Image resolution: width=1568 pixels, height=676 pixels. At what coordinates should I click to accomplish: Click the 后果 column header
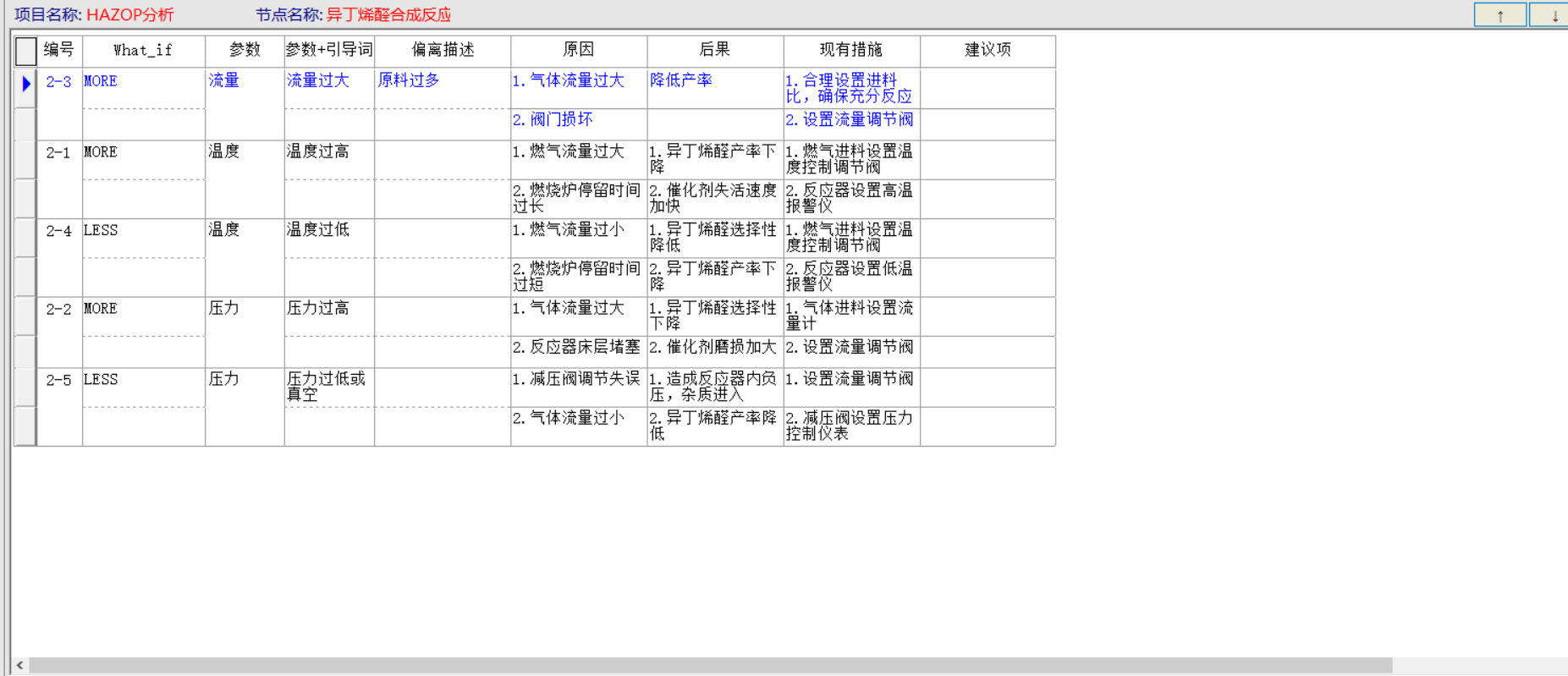(x=715, y=50)
